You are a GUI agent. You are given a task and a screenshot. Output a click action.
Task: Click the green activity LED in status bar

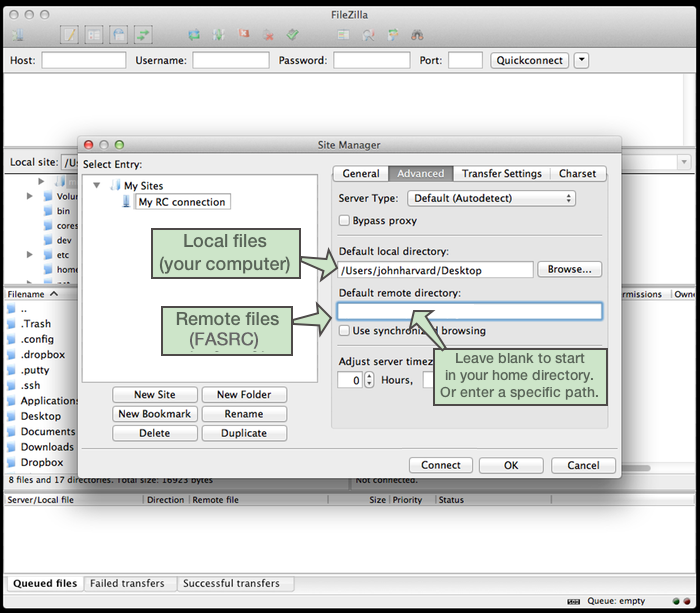click(676, 601)
